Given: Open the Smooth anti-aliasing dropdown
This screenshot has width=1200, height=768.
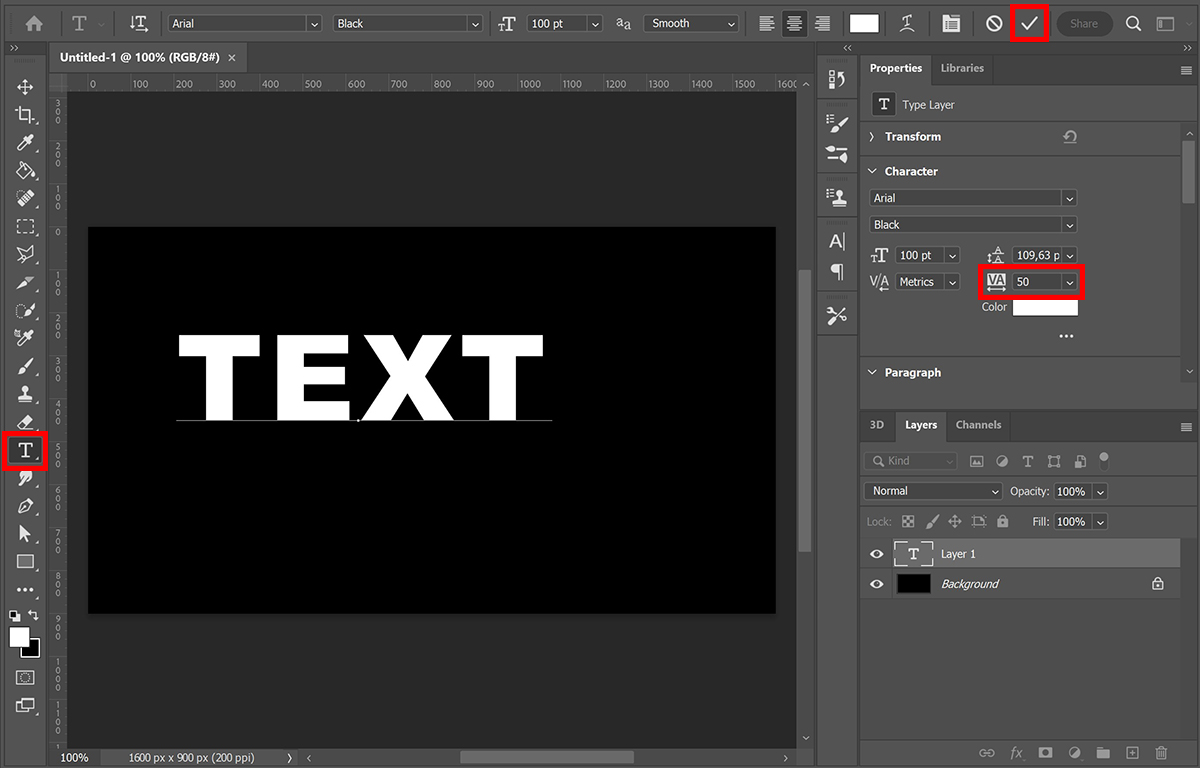Looking at the screenshot, I should 691,22.
